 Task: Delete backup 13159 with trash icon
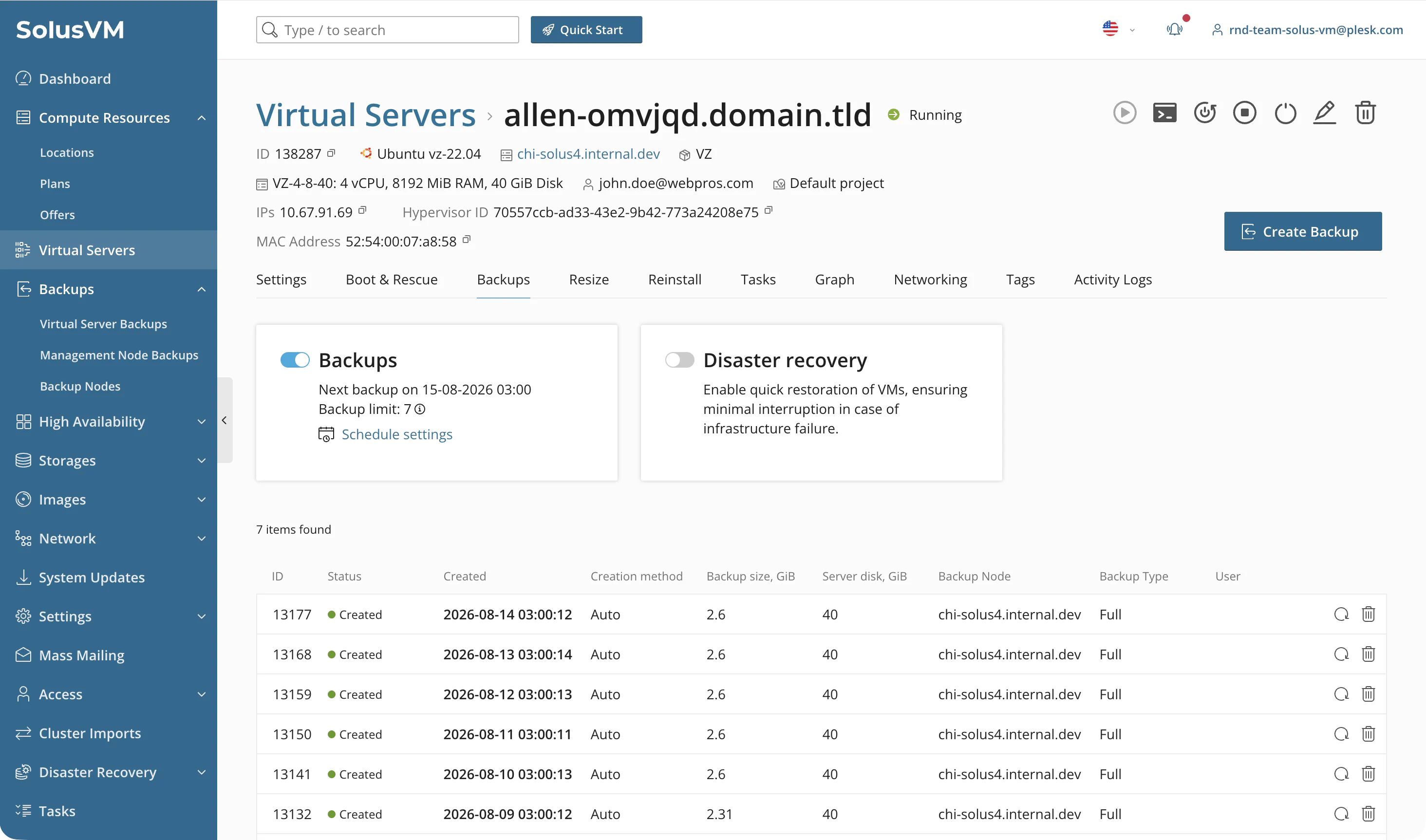tap(1368, 694)
